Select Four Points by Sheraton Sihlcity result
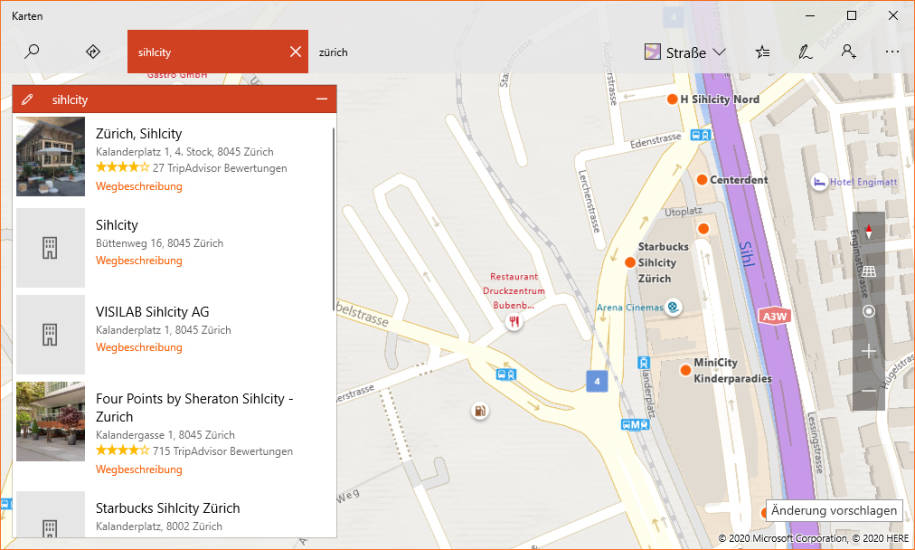Viewport: 915px width, 550px height. pyautogui.click(x=194, y=408)
